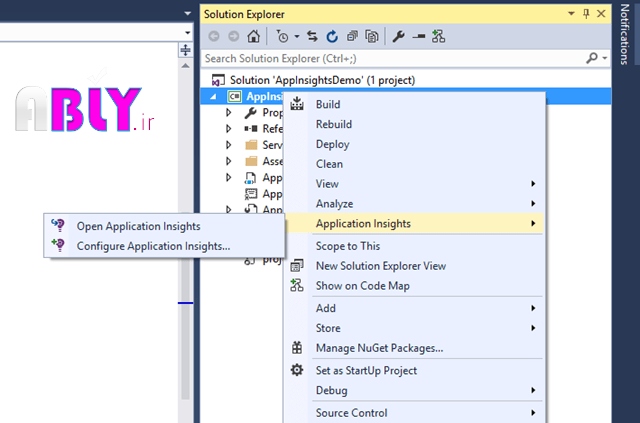
Task: Open the Analyze submenu
Action: pos(415,204)
